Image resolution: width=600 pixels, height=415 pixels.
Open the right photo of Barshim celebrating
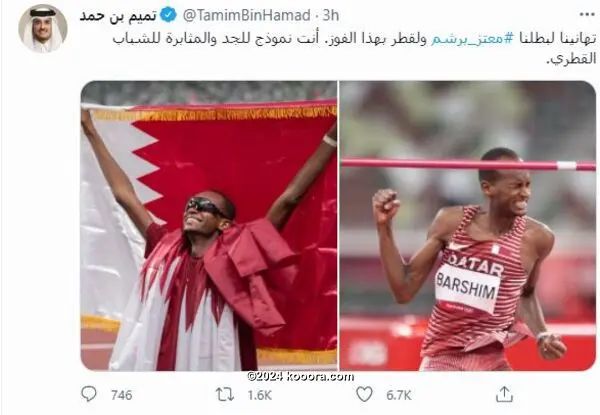point(468,226)
